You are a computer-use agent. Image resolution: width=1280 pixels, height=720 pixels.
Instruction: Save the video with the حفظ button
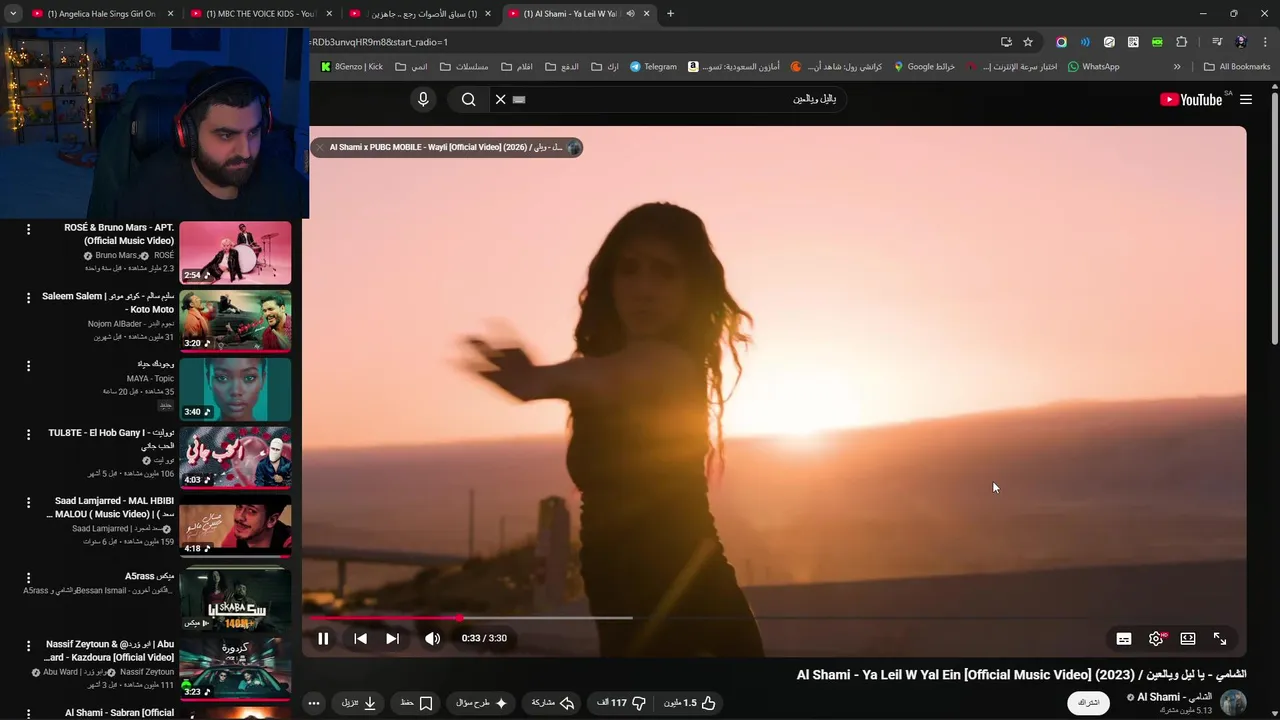(x=416, y=703)
